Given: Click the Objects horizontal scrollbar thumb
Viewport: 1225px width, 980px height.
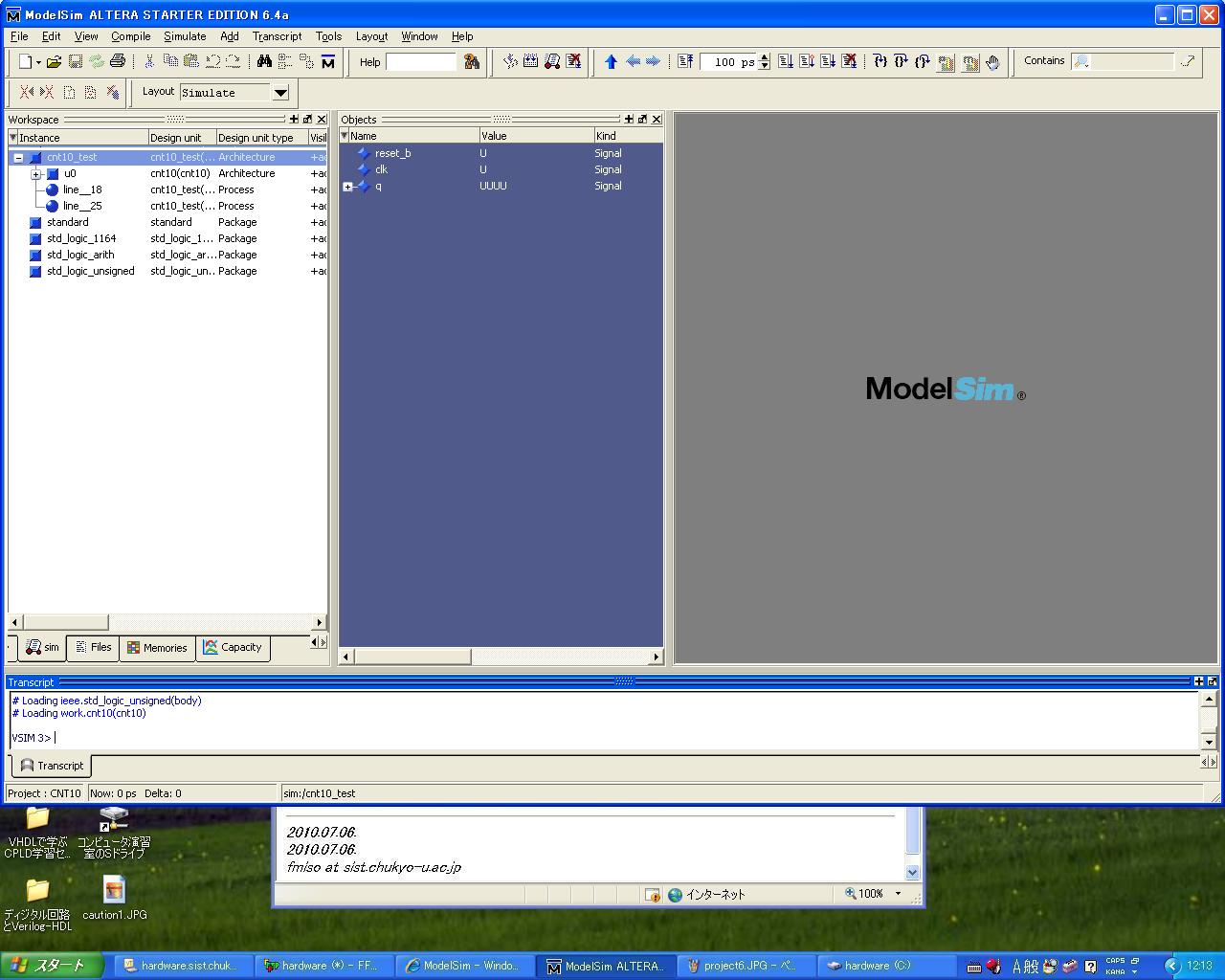Looking at the screenshot, I should [412, 657].
